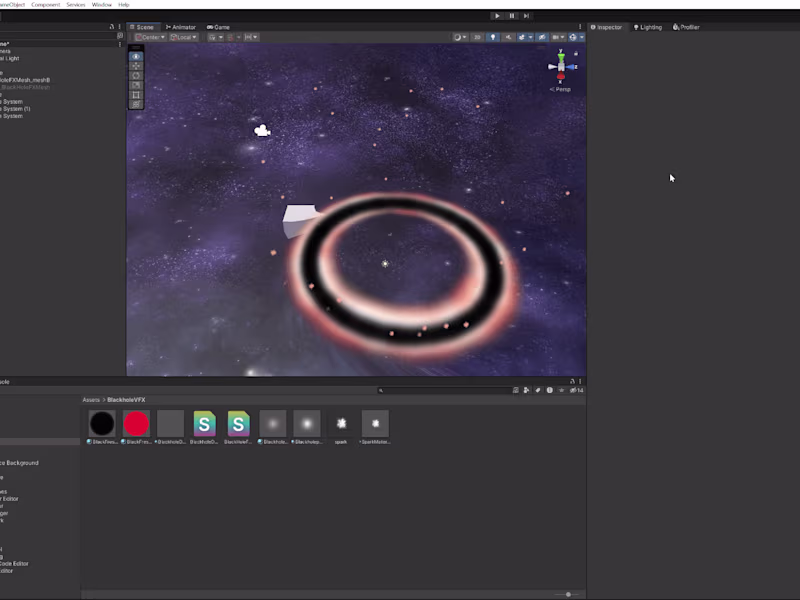Viewport: 800px width, 600px height.
Task: Click the scene orientation gizmo
Action: (x=560, y=68)
